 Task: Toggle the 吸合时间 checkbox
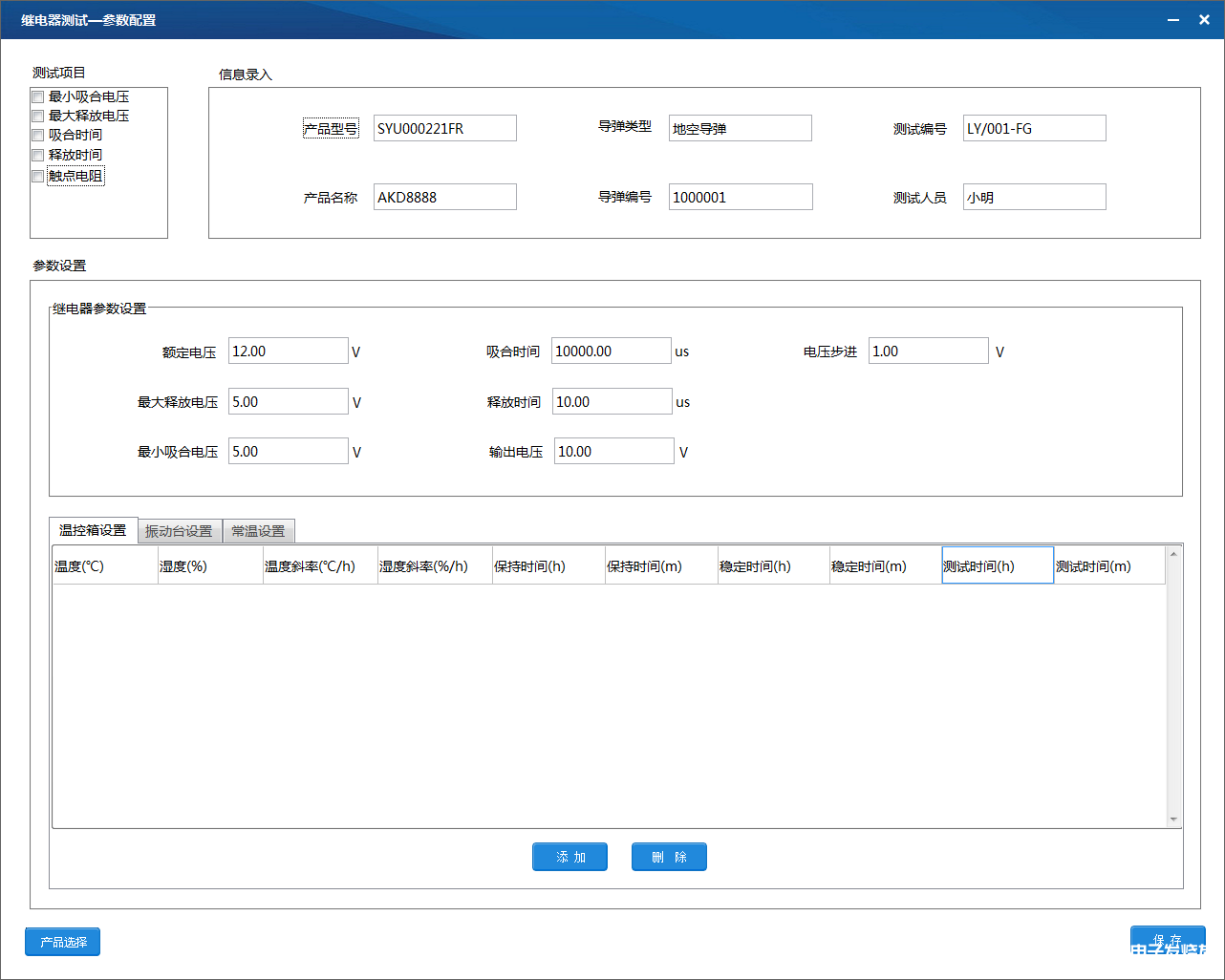click(38, 136)
